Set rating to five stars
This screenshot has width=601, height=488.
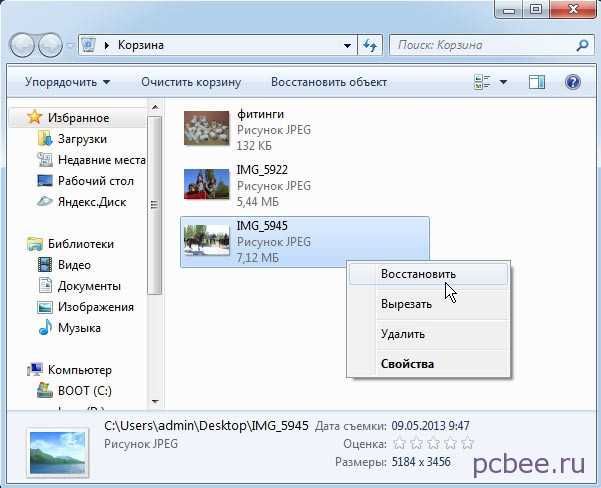tap(467, 444)
